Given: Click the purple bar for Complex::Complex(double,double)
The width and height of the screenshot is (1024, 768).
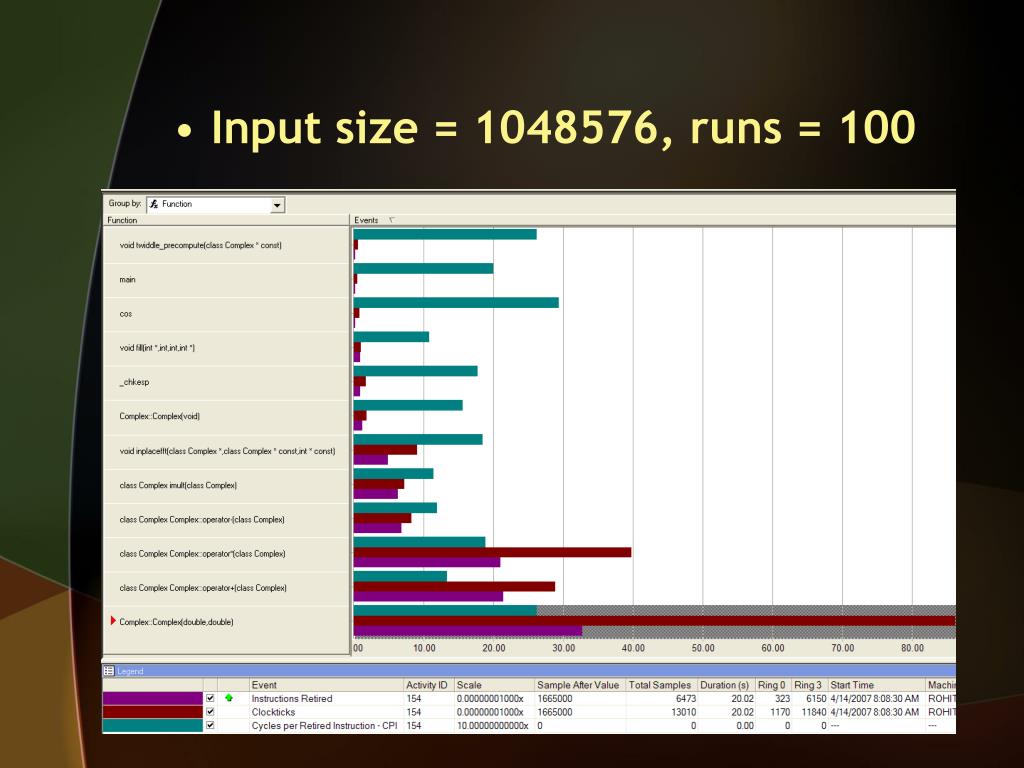Looking at the screenshot, I should click(x=468, y=632).
